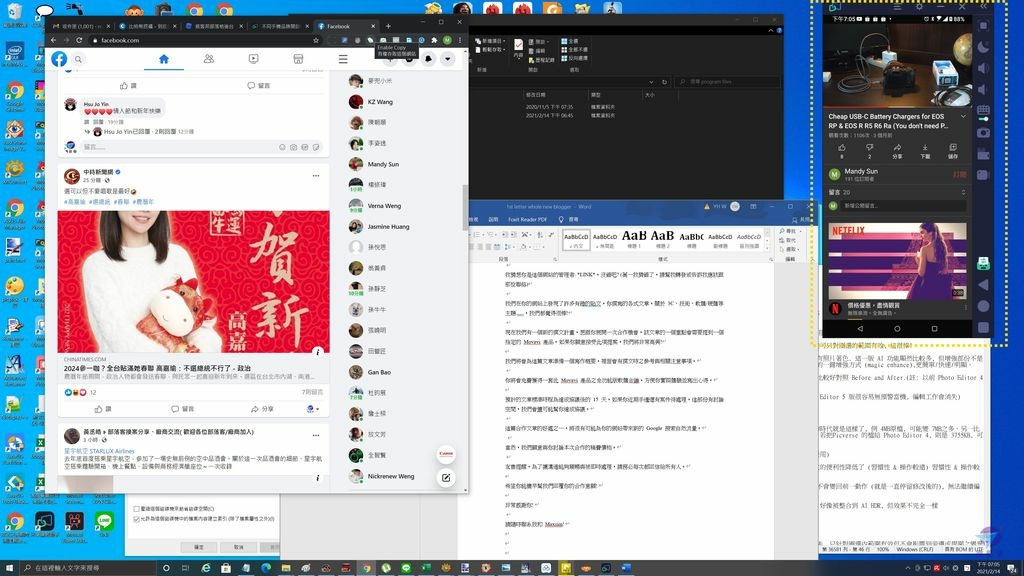Click the Word account avatar
Screen dimensions: 1024x576
point(735,206)
